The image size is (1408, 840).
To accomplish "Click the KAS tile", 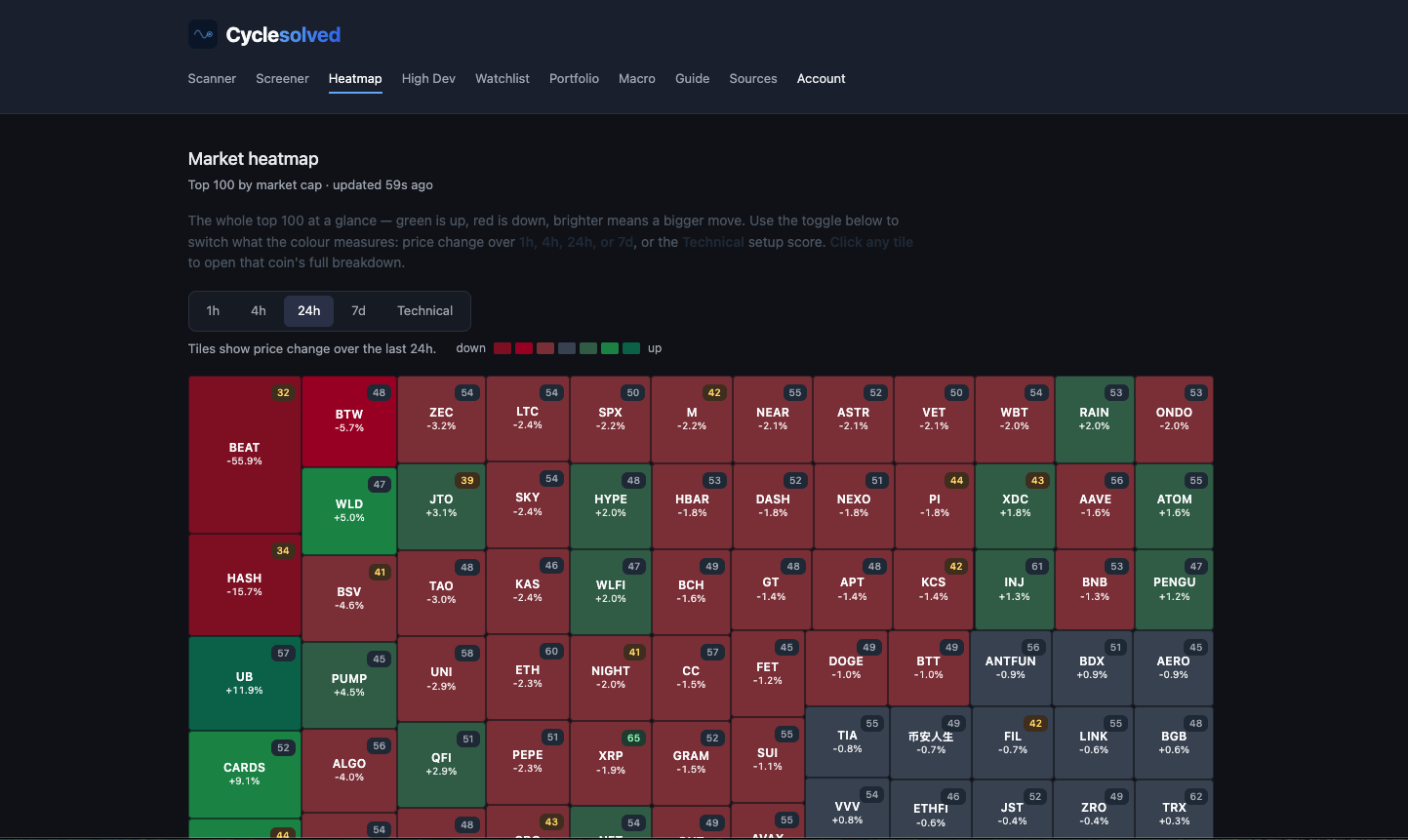I will pyautogui.click(x=528, y=591).
